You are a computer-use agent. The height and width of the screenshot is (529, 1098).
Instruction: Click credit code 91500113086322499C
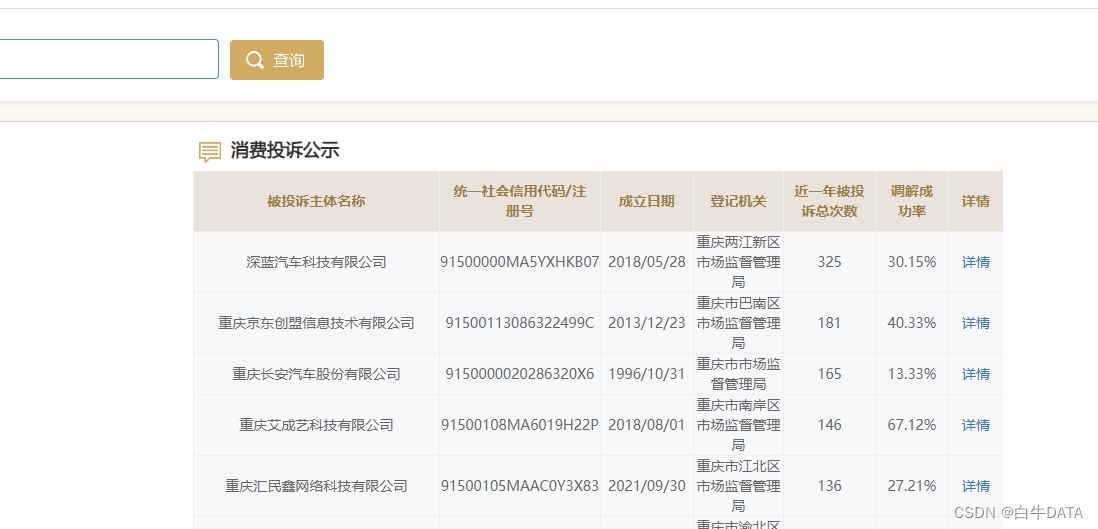pyautogui.click(x=520, y=323)
